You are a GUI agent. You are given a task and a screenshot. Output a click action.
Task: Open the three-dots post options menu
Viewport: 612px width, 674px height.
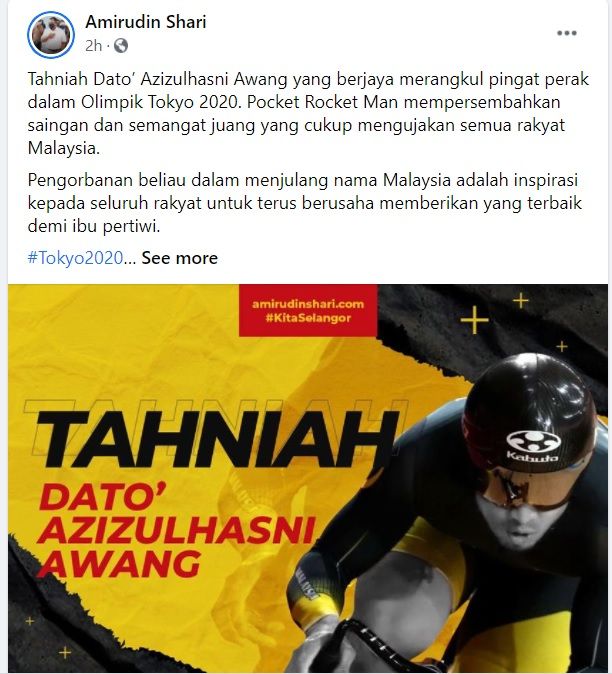coord(566,33)
